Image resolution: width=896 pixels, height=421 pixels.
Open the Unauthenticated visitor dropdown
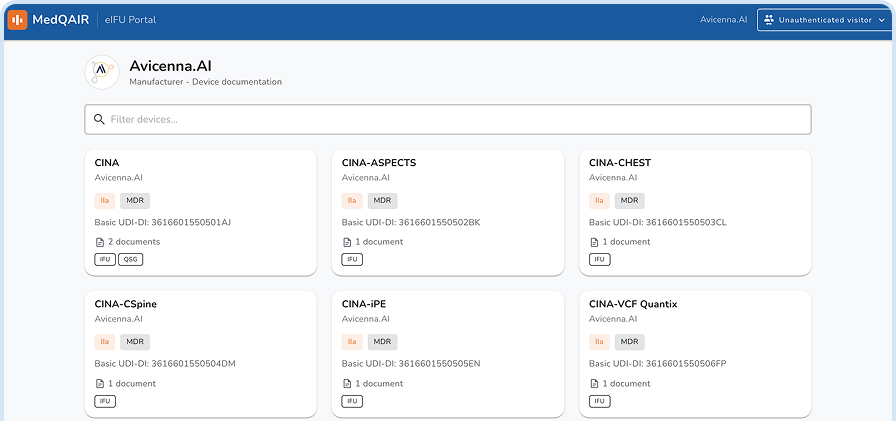coord(826,20)
